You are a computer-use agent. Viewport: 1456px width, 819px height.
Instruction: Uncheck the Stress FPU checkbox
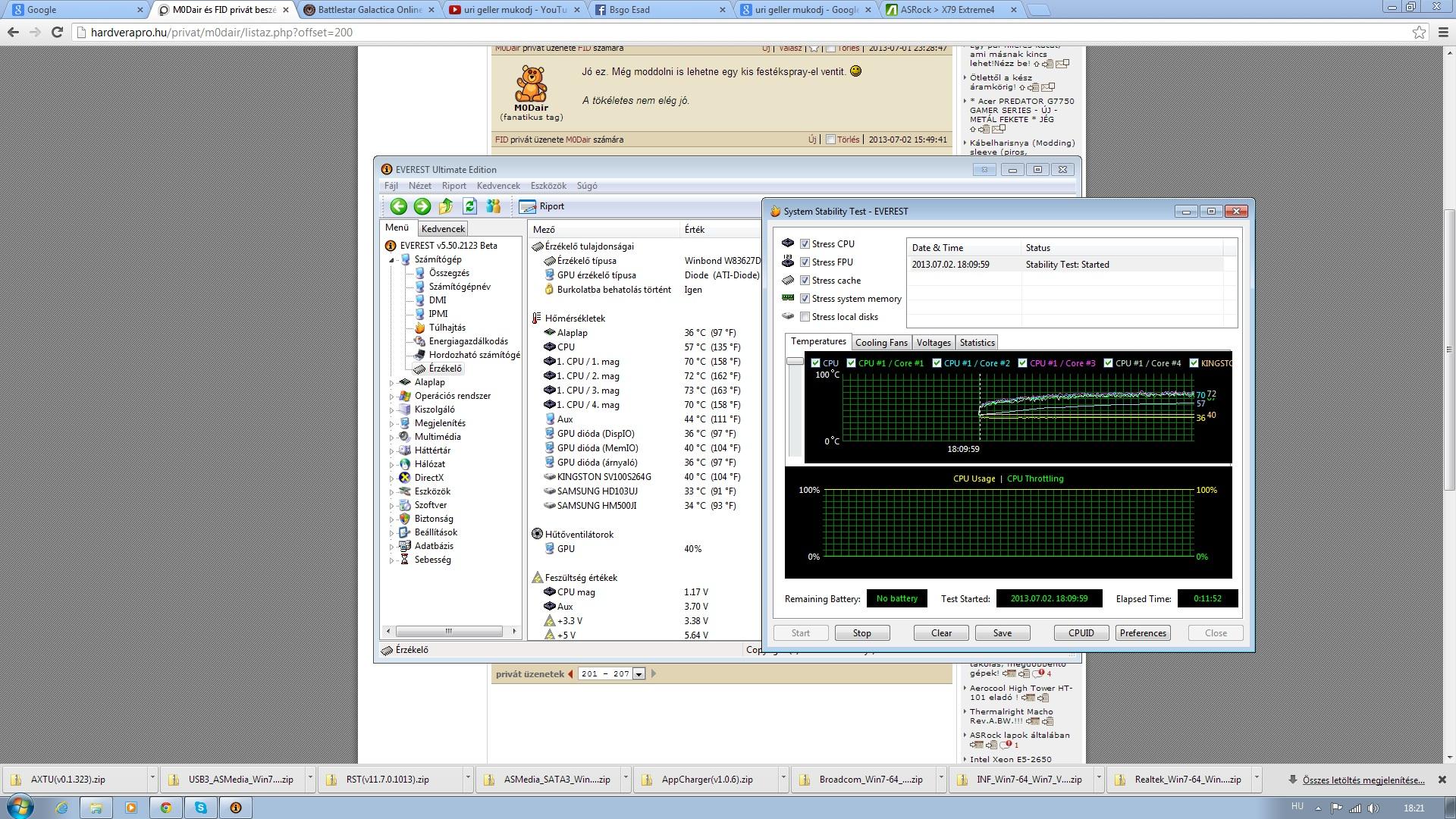point(805,262)
